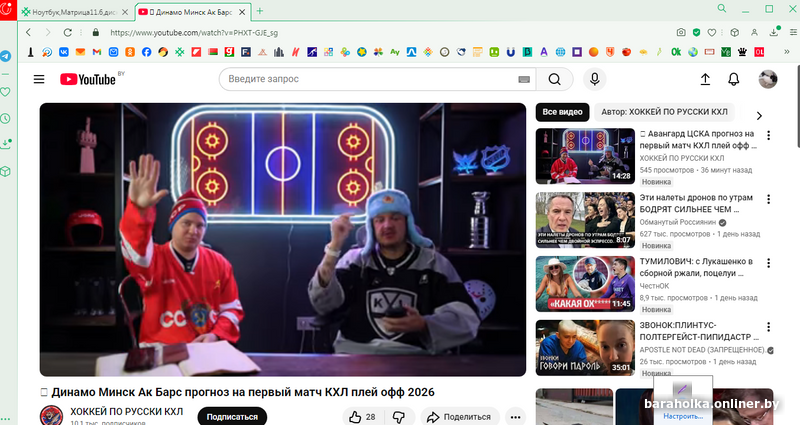
Task: Open VK bookmark in bookmarks bar
Action: (64, 52)
